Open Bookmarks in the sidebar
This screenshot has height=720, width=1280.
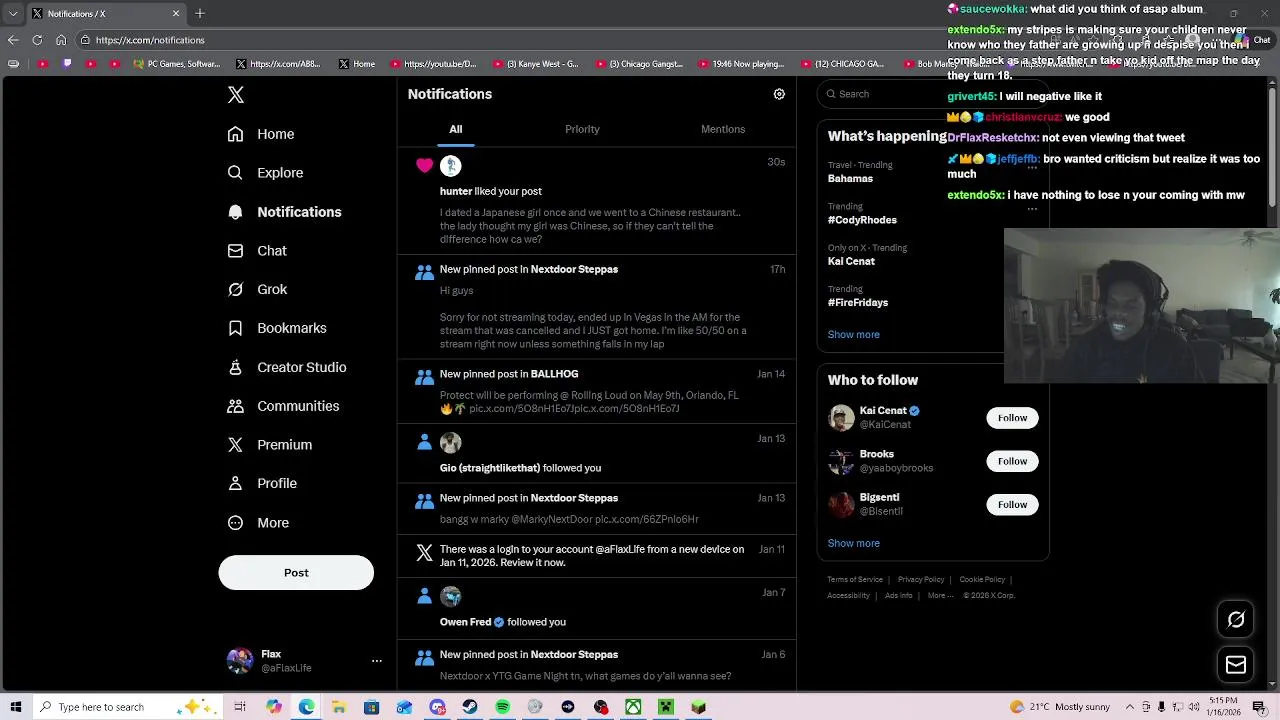(x=277, y=328)
